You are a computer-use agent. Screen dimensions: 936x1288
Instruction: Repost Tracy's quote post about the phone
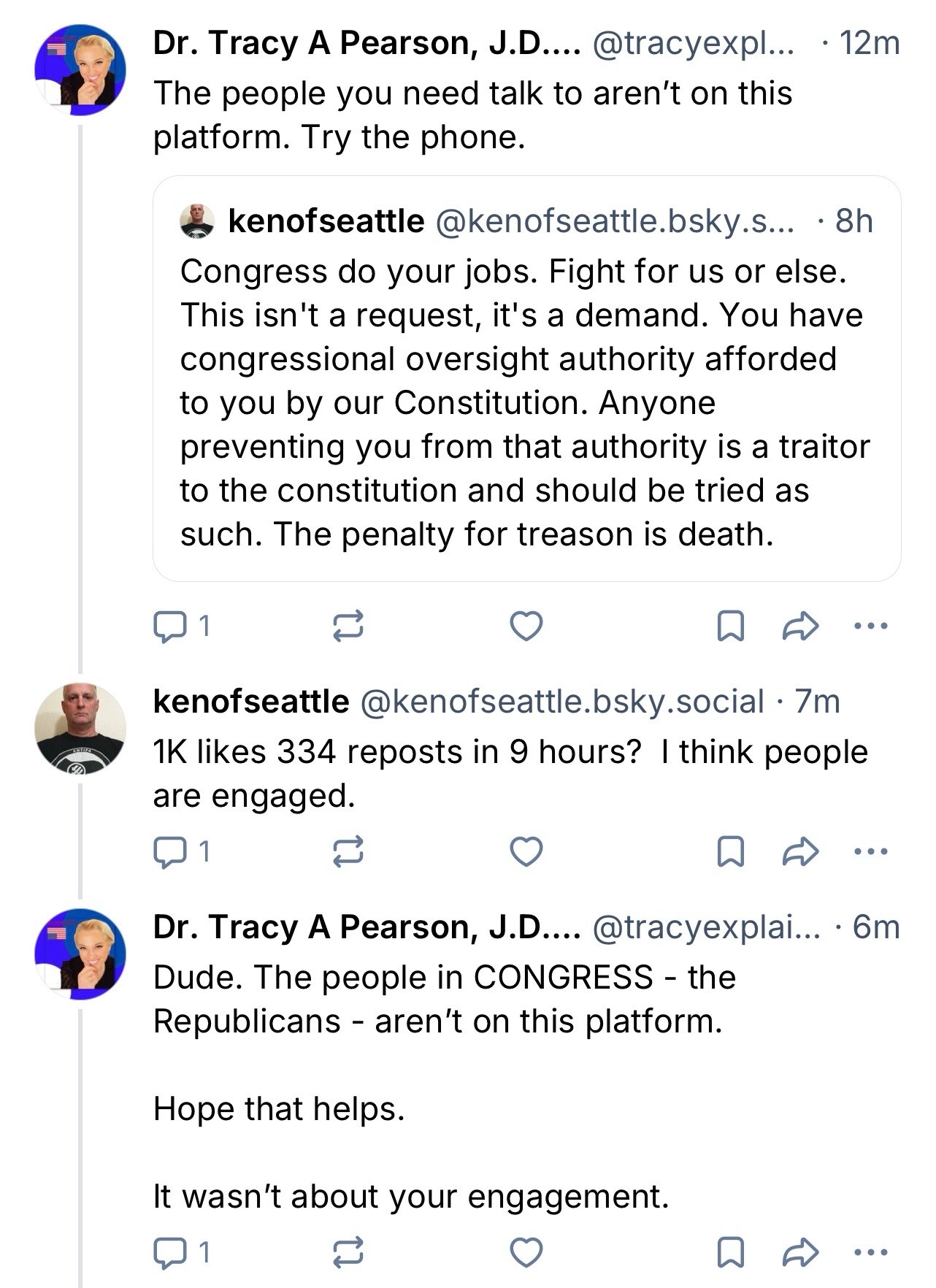tap(348, 626)
